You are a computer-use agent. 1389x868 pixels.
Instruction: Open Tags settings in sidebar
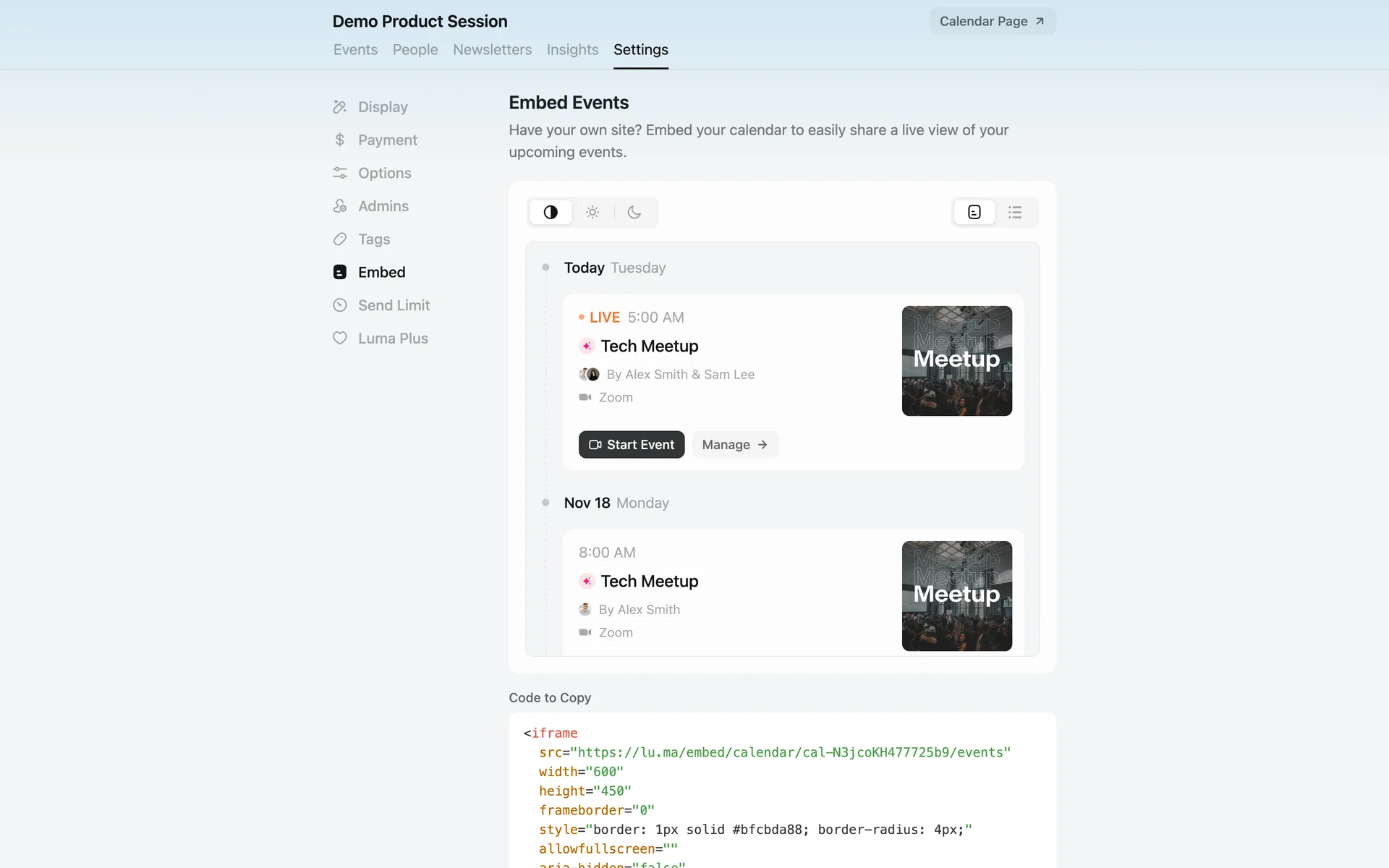[373, 239]
